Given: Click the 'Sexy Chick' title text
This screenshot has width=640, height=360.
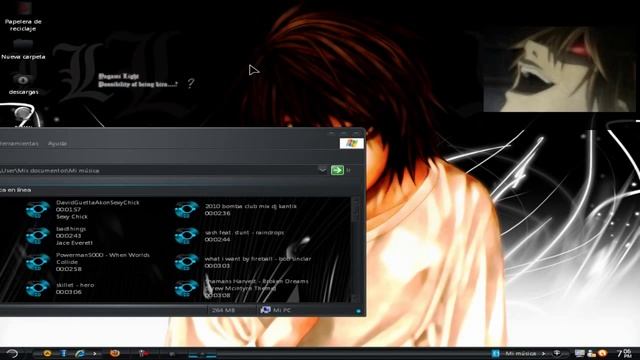Looking at the screenshot, I should tap(72, 217).
